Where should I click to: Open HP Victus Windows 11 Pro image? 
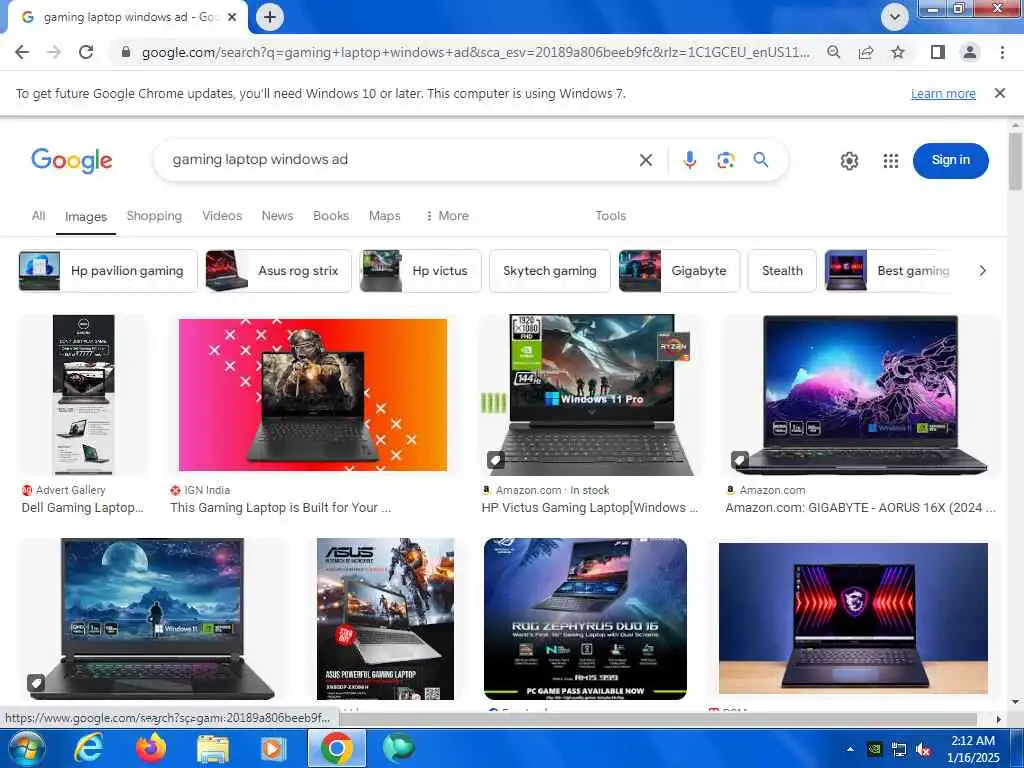click(591, 394)
